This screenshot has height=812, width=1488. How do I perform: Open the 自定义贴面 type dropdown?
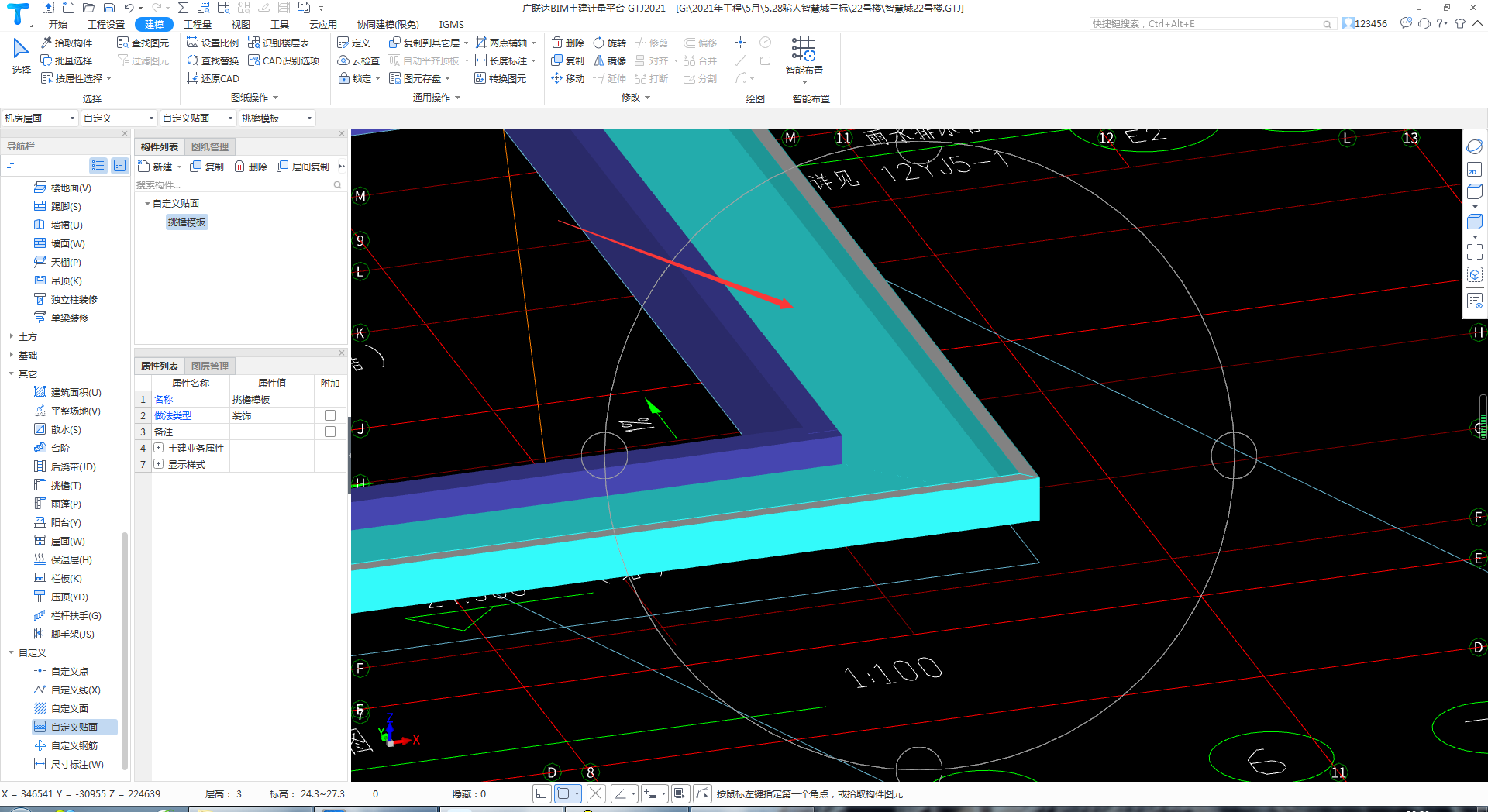(x=198, y=118)
